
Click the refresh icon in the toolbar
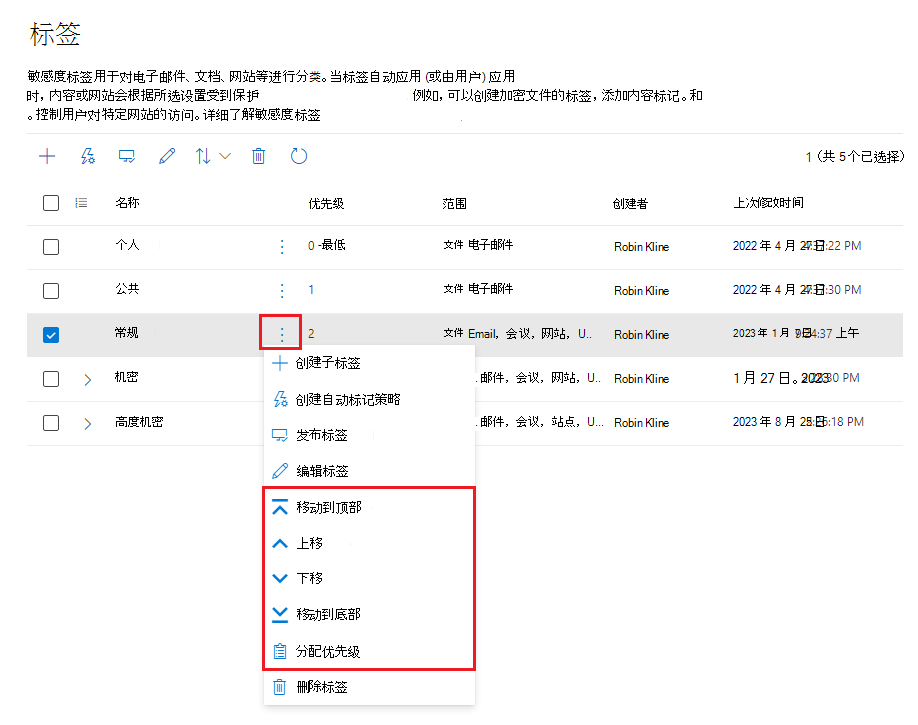[298, 156]
